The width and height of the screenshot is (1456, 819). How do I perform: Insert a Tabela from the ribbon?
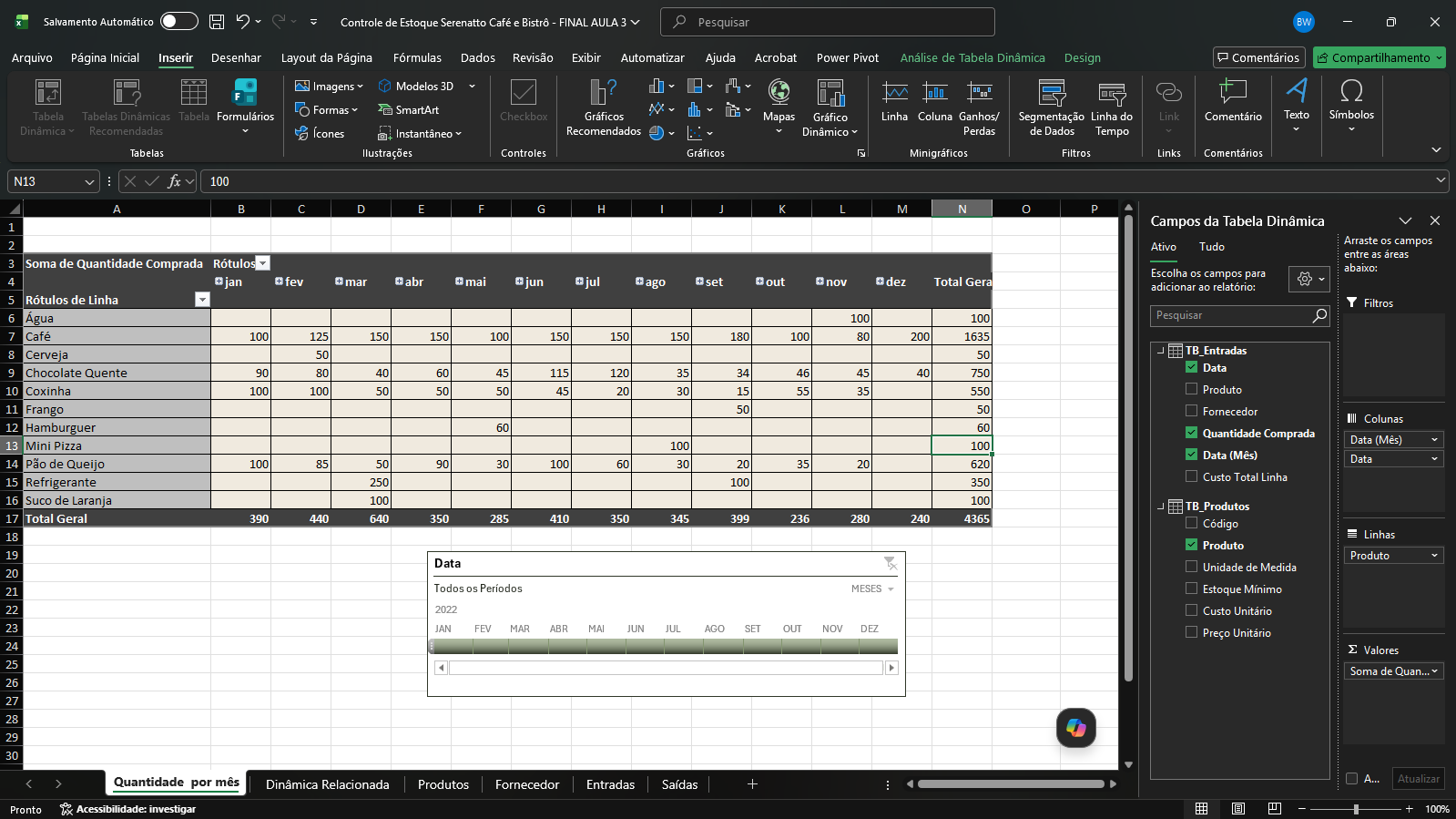pyautogui.click(x=194, y=100)
